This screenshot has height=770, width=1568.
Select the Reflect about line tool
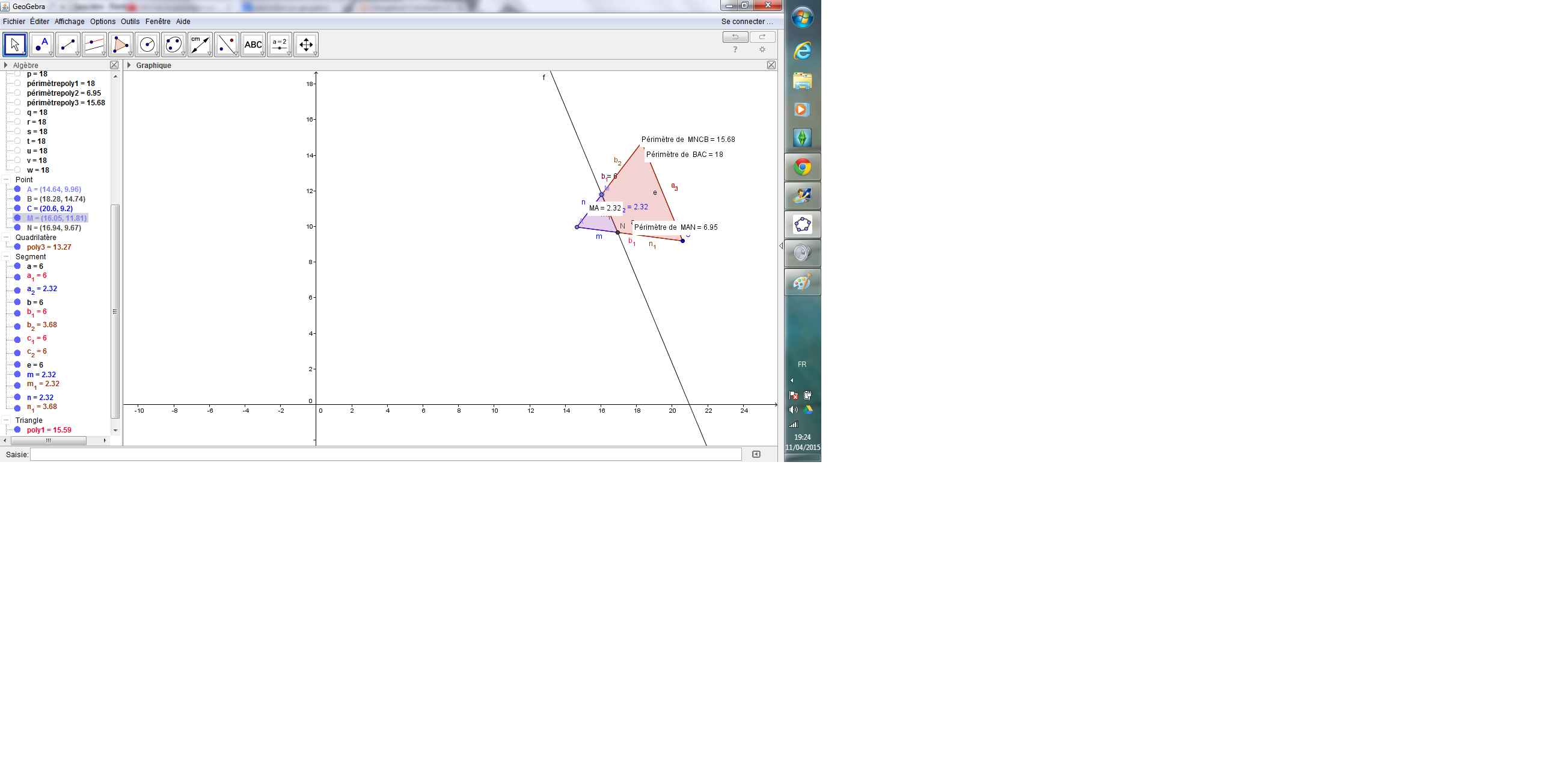[226, 45]
